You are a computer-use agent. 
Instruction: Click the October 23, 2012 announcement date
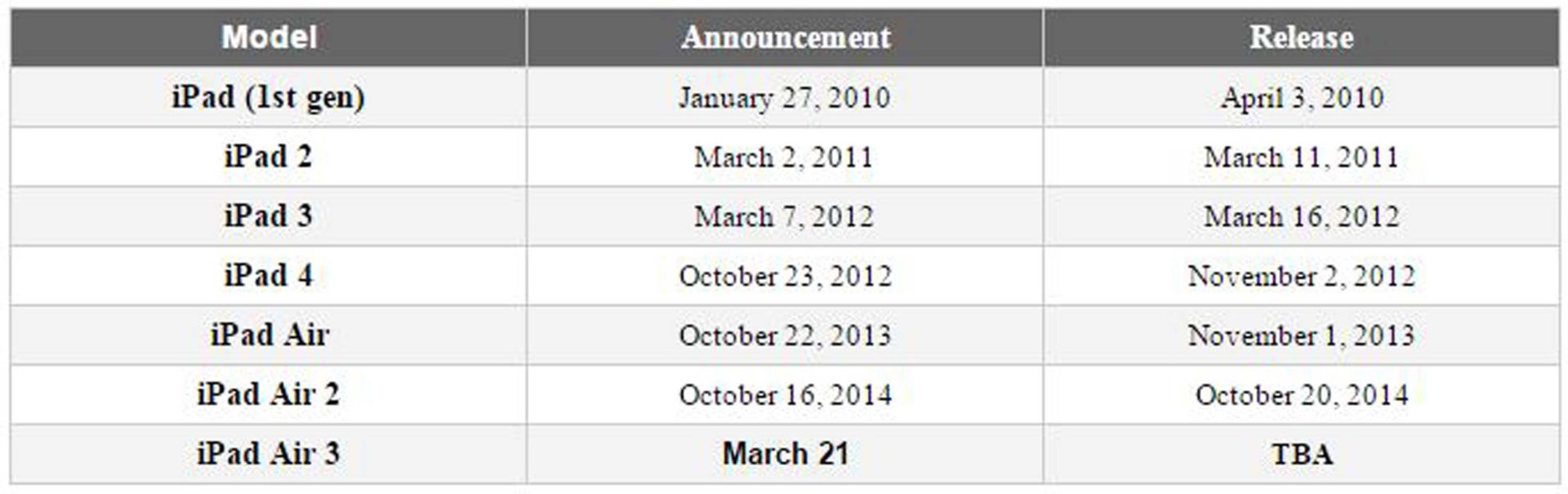click(785, 276)
